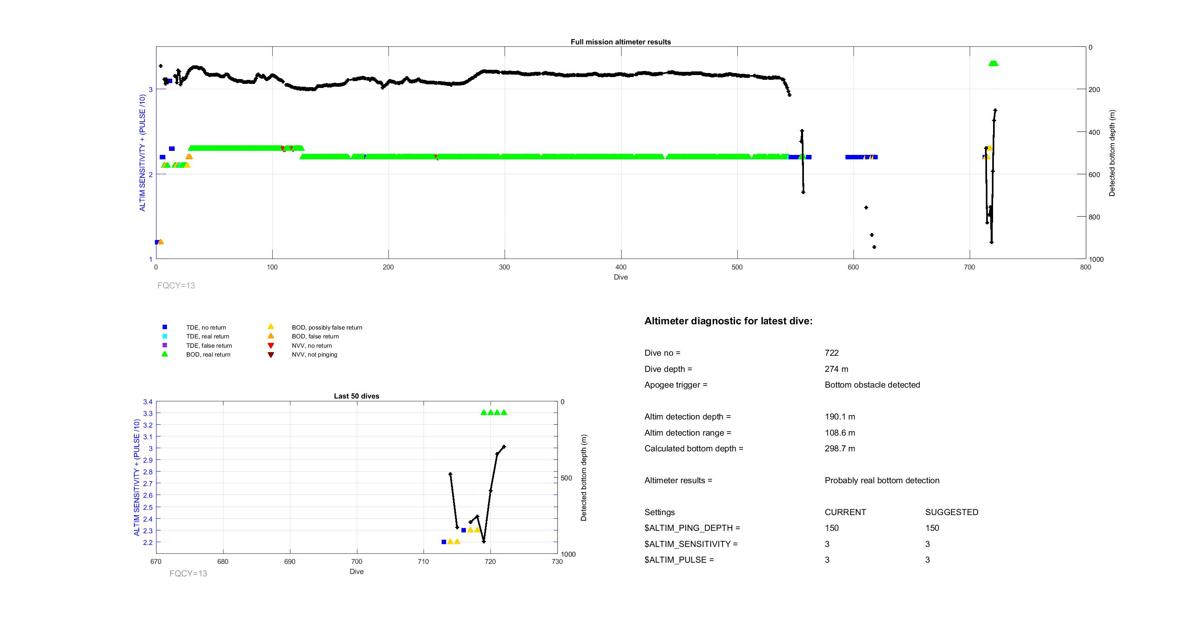Click x-axis tick 800 on the full mission chart
Image resolution: width=1200 pixels, height=622 pixels.
click(x=1086, y=267)
